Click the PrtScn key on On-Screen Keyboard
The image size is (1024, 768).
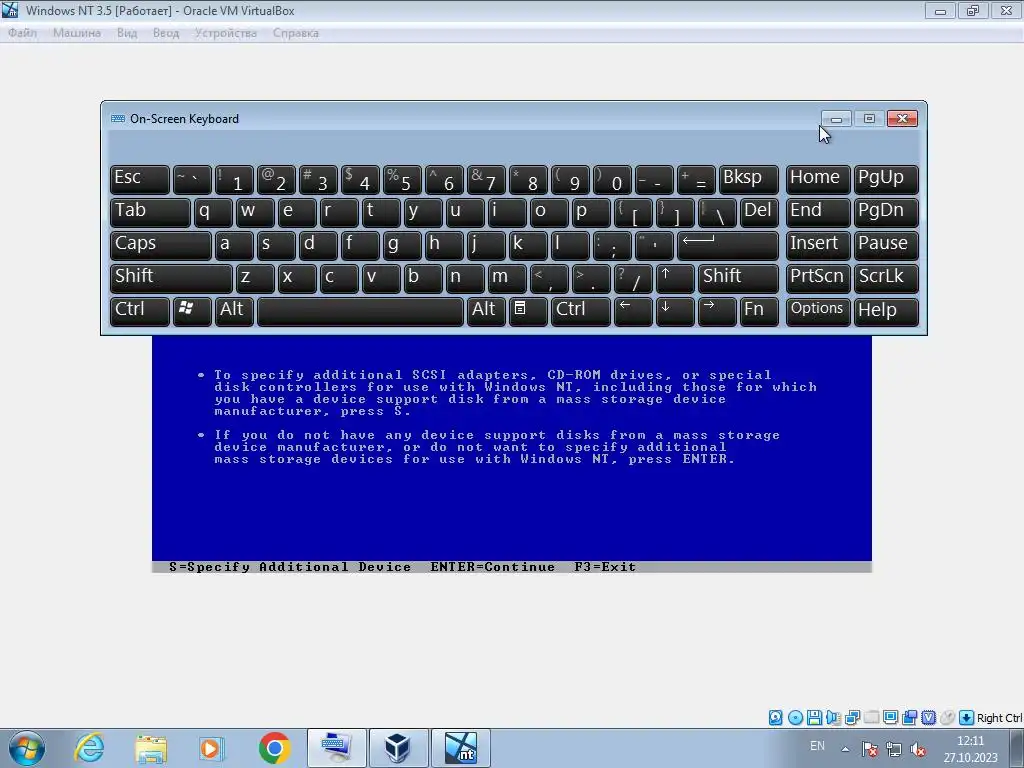[818, 278]
